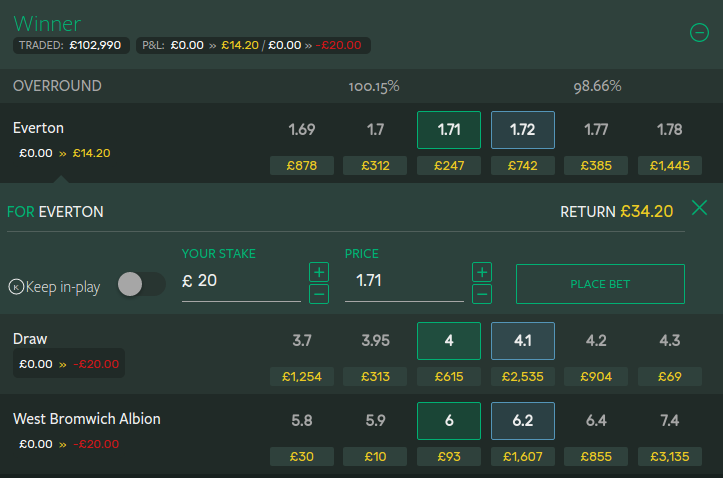Increase stake with the plus button
The image size is (723, 478).
[x=319, y=272]
